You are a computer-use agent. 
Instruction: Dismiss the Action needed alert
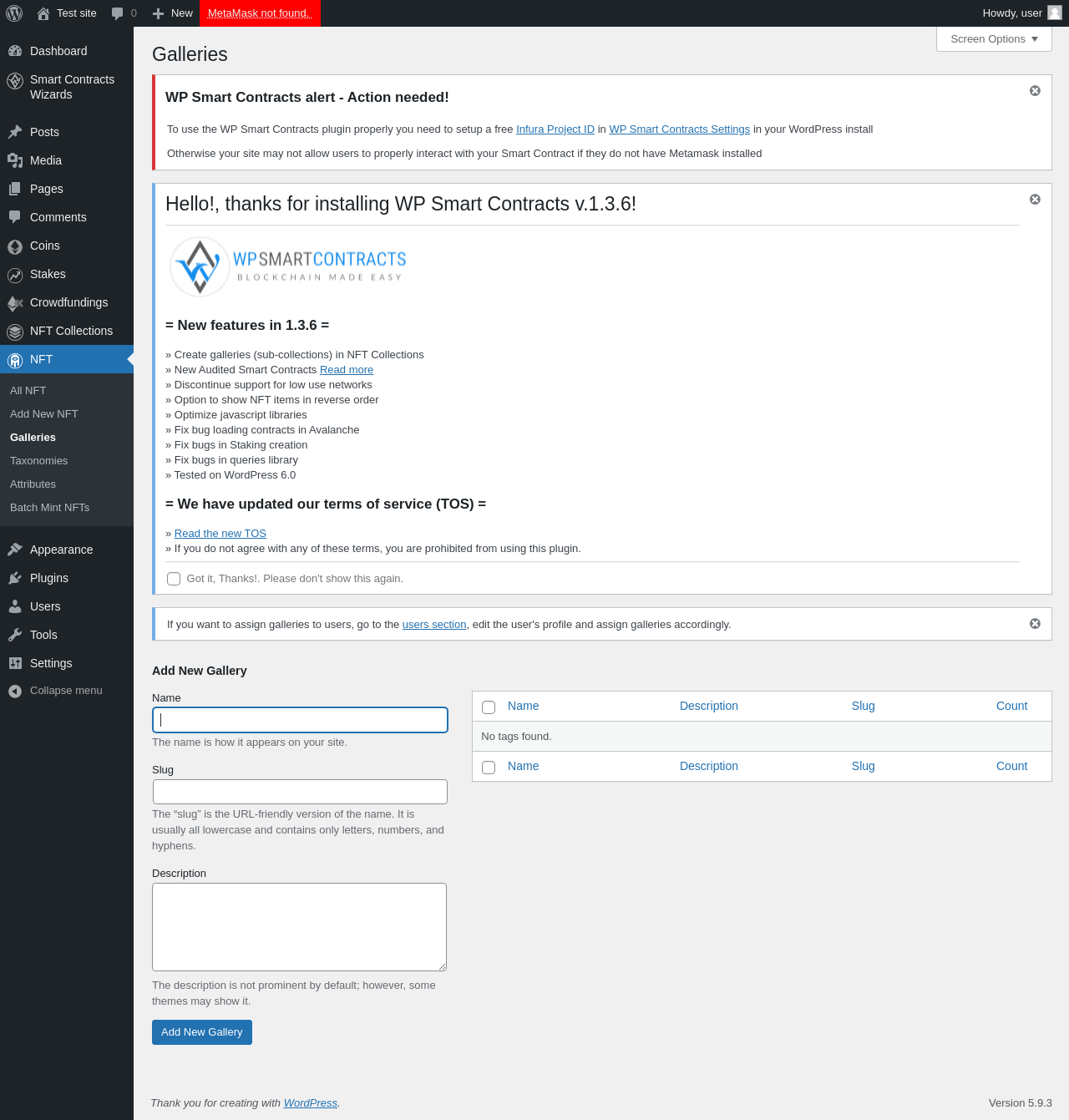point(1035,90)
